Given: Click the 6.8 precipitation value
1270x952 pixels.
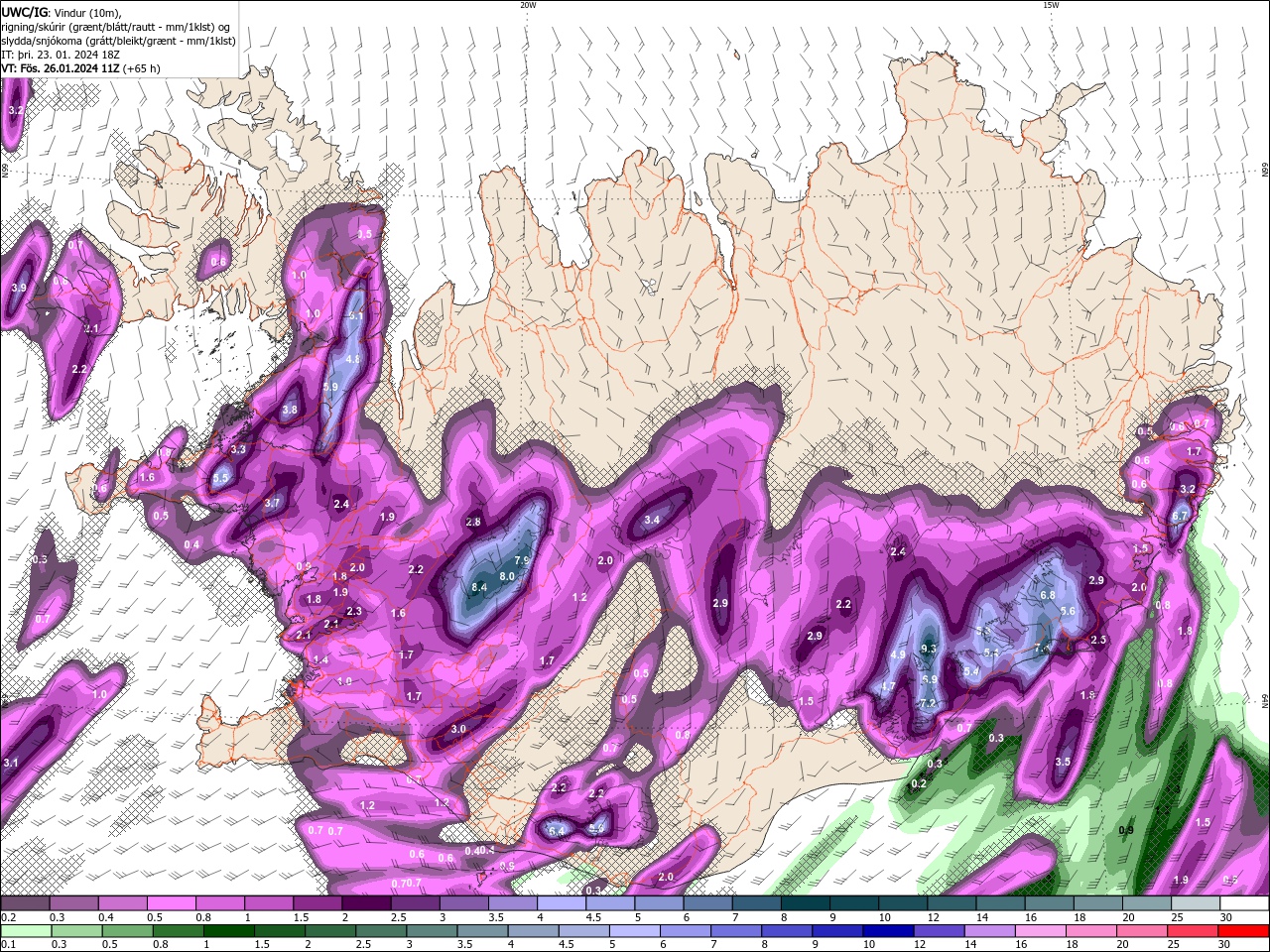Looking at the screenshot, I should point(1048,595).
